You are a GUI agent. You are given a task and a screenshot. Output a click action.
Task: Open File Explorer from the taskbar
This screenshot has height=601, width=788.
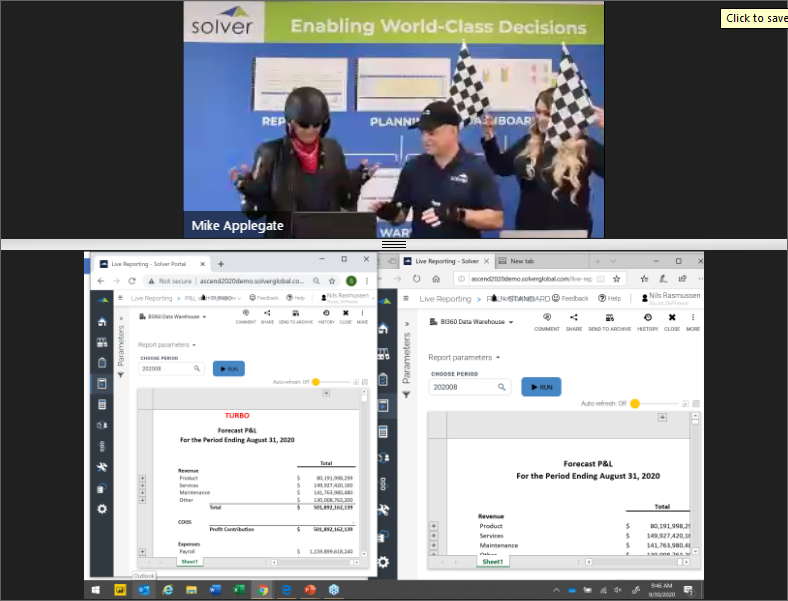click(191, 590)
